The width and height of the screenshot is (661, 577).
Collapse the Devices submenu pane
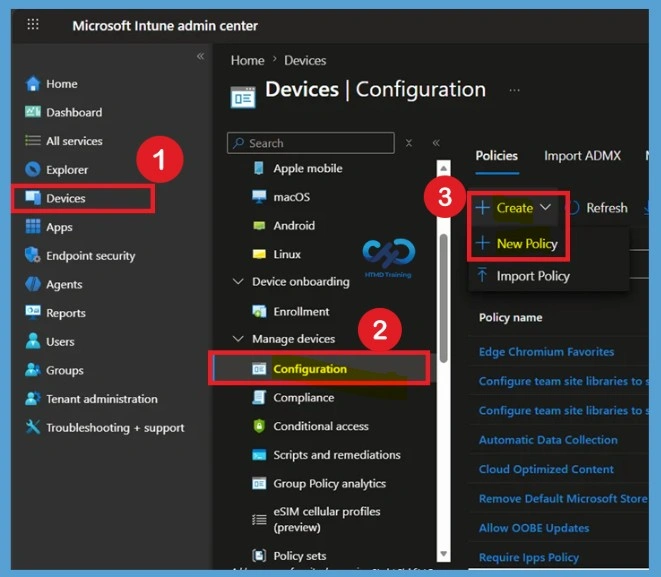pos(436,143)
